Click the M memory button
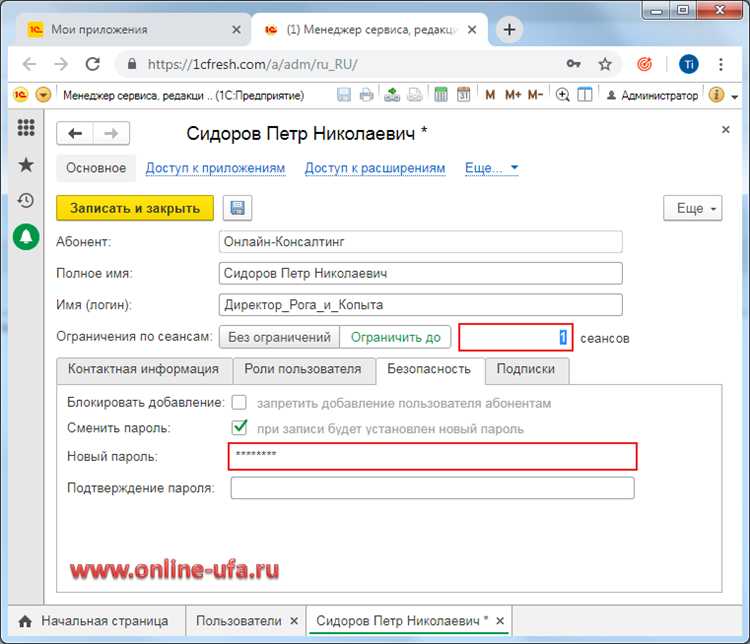Screen dimensions: 750x644 (x=490, y=95)
